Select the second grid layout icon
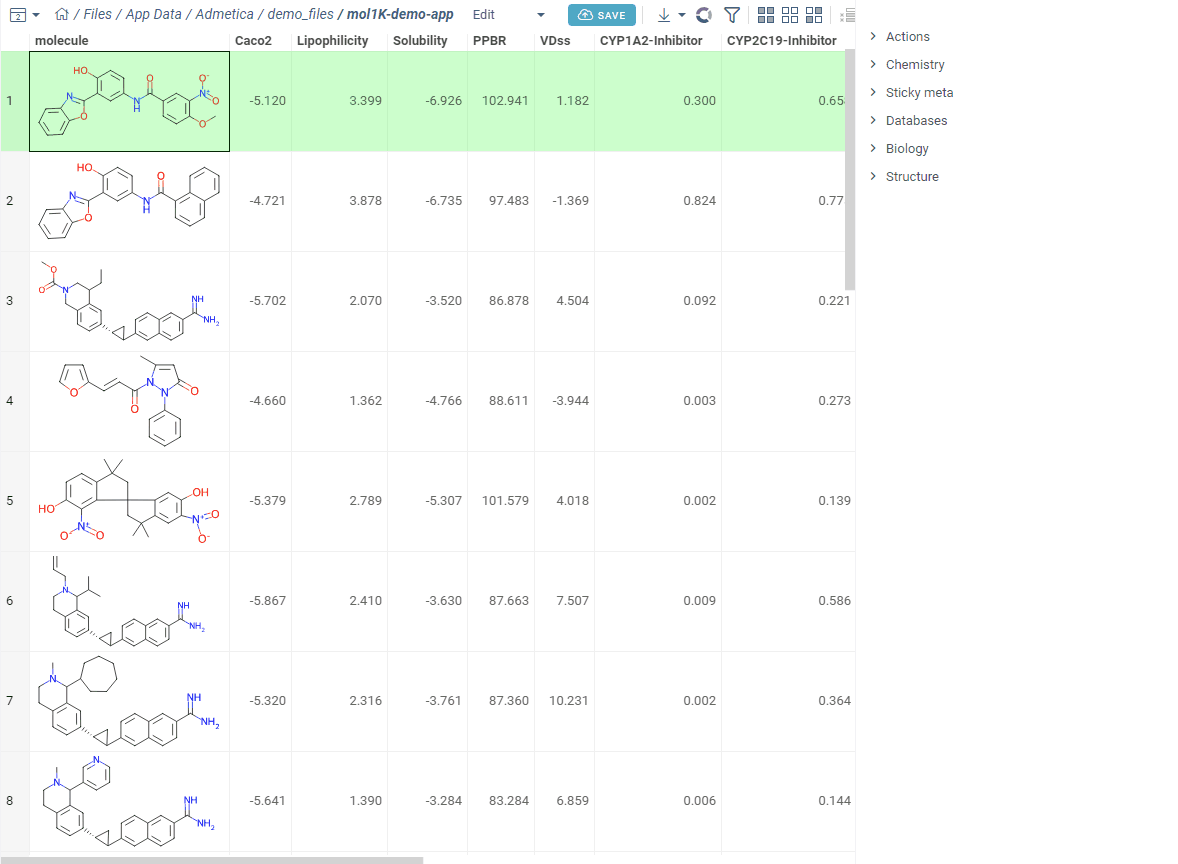Image resolution: width=1178 pixels, height=864 pixels. coord(790,15)
